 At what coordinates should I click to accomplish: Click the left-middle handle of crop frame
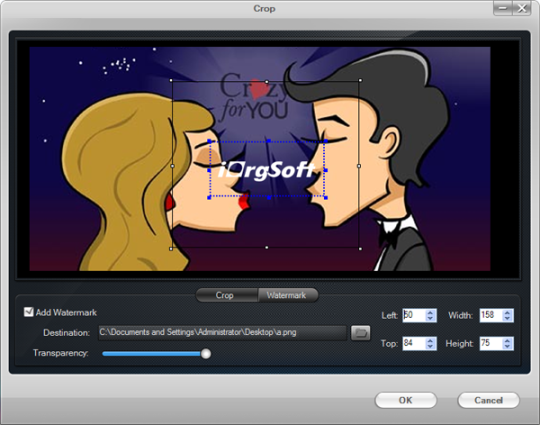(x=173, y=166)
